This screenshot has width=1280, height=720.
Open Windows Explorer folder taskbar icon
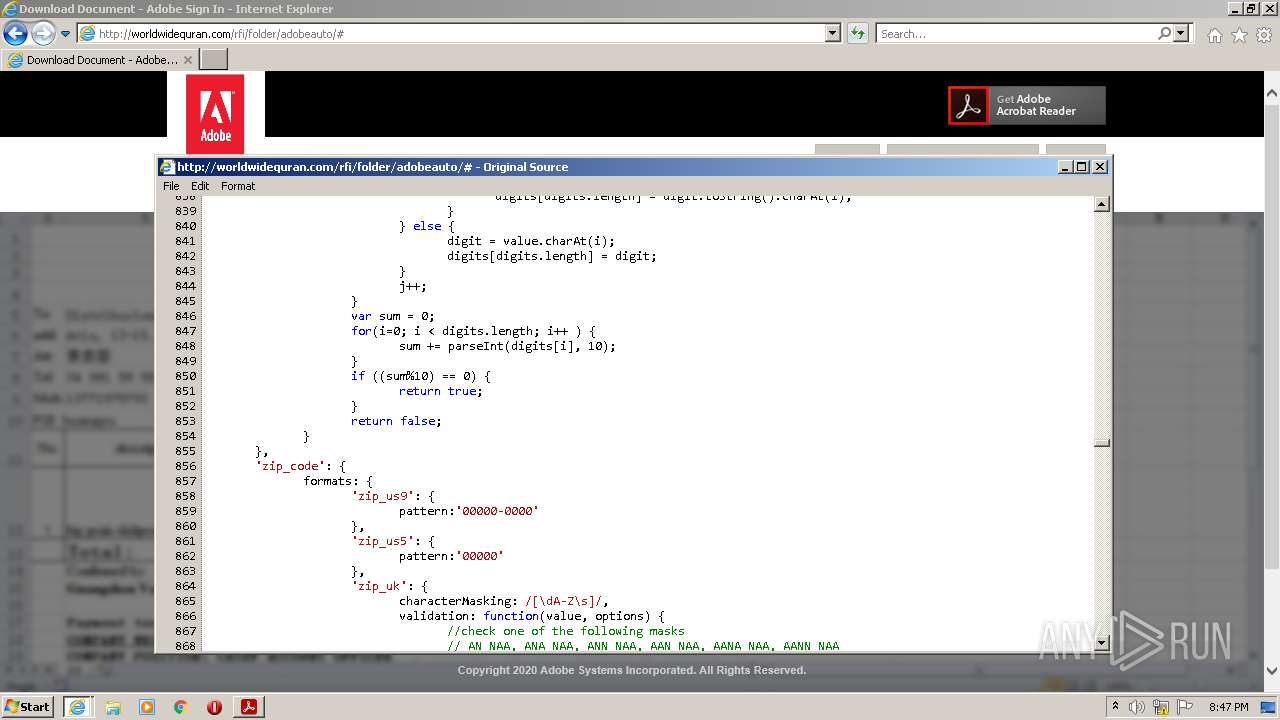(113, 707)
